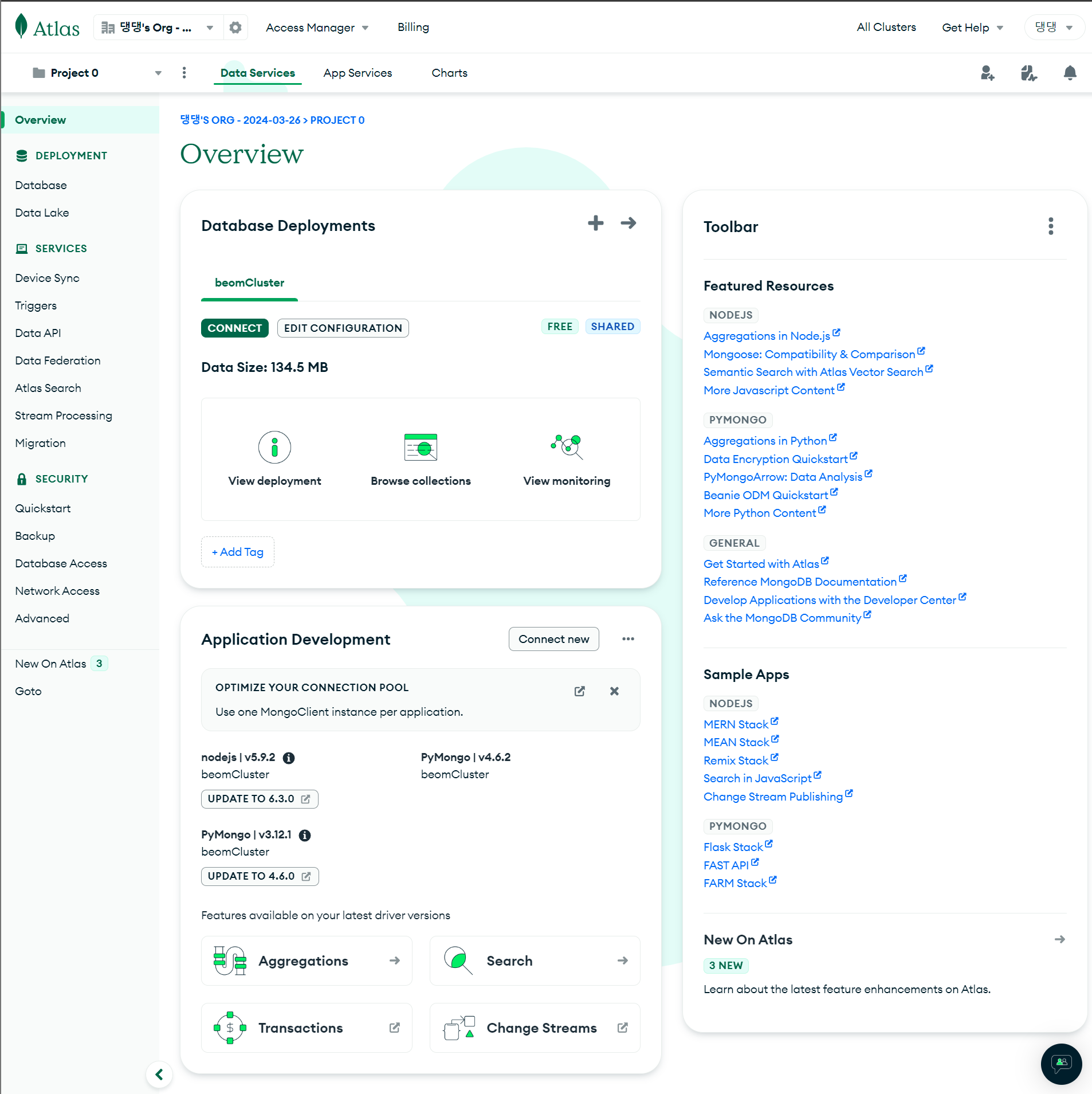
Task: Open the Aggregations feature card
Action: pyautogui.click(x=307, y=961)
